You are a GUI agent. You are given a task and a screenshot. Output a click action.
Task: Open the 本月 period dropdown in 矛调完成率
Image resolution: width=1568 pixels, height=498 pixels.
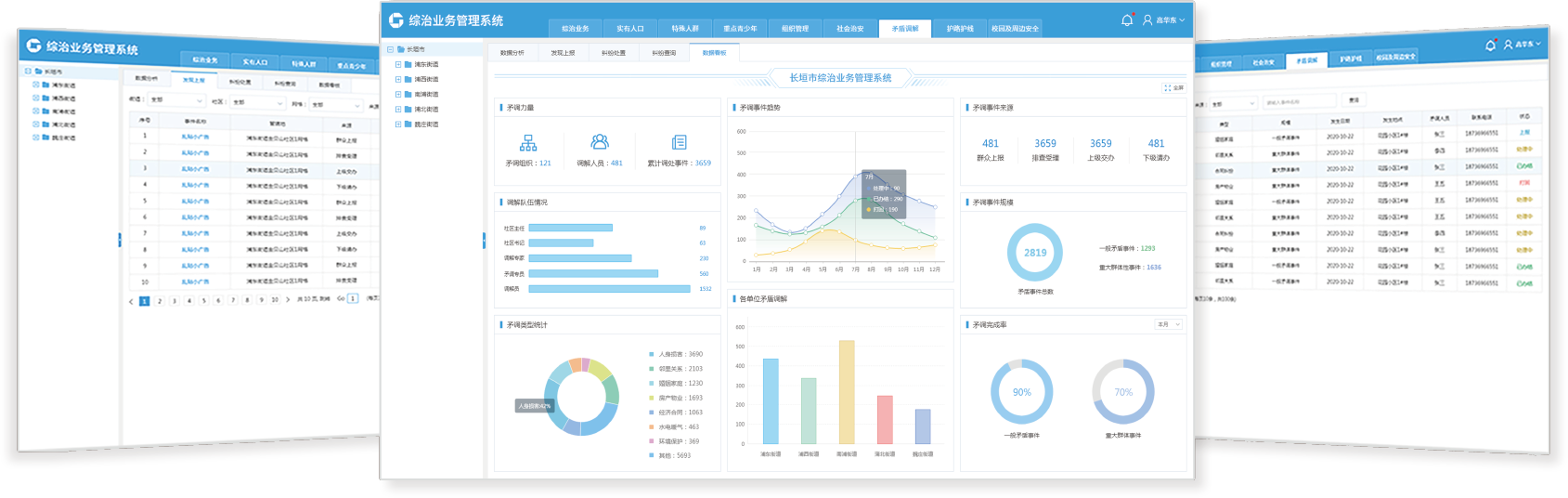(x=1168, y=324)
